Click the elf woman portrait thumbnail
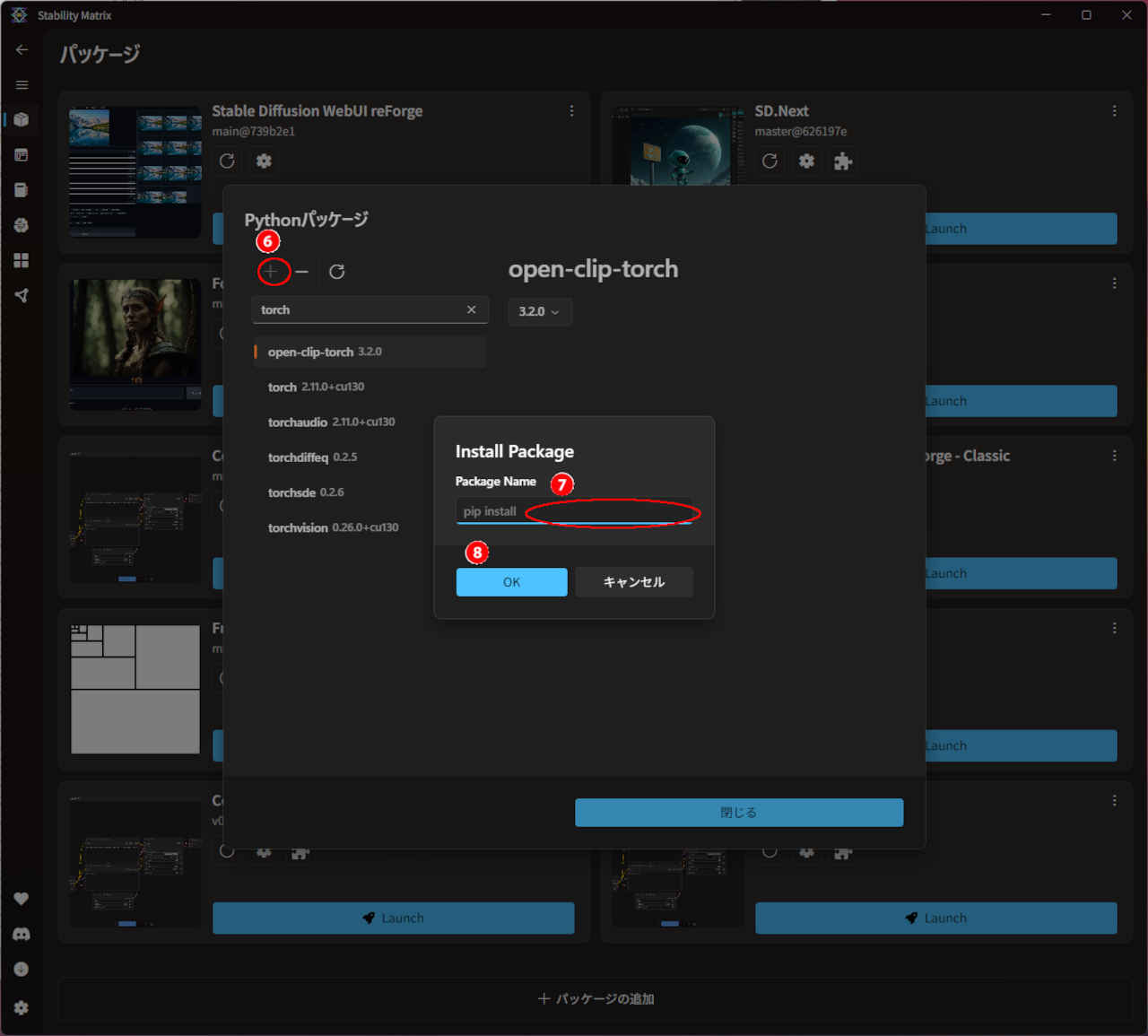The image size is (1148, 1036). 135,344
